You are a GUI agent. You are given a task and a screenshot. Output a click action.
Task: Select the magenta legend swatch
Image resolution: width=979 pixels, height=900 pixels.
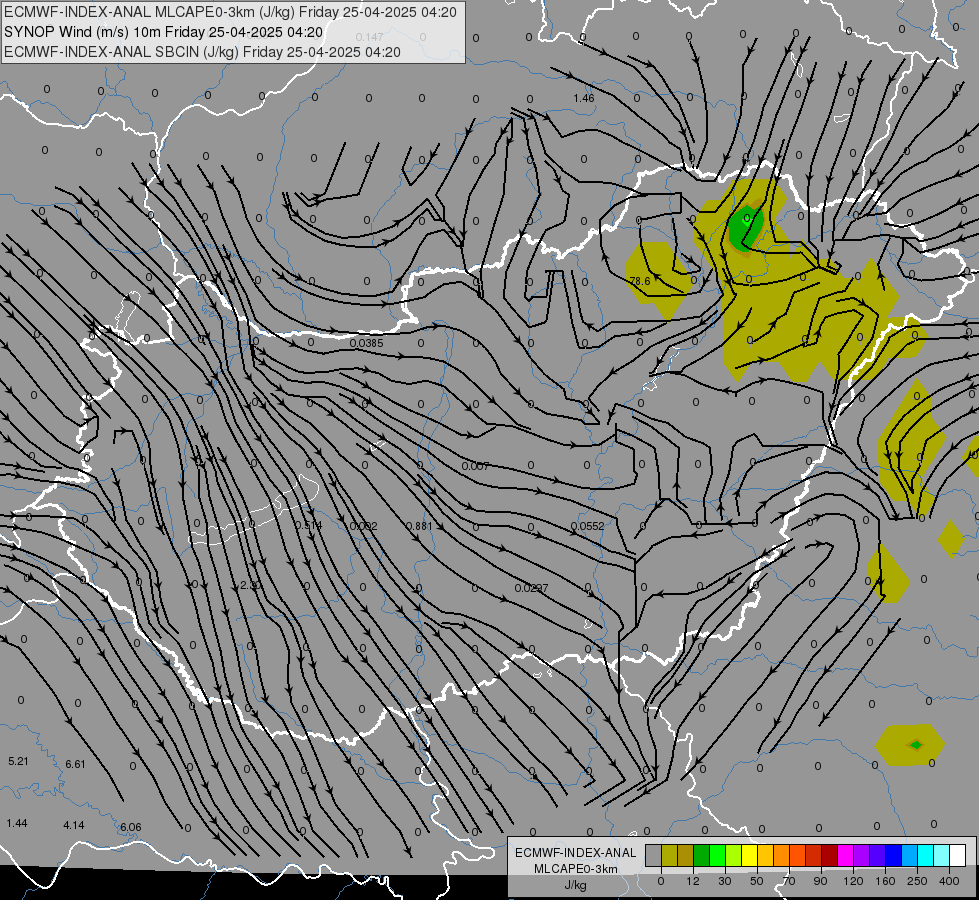click(x=845, y=855)
